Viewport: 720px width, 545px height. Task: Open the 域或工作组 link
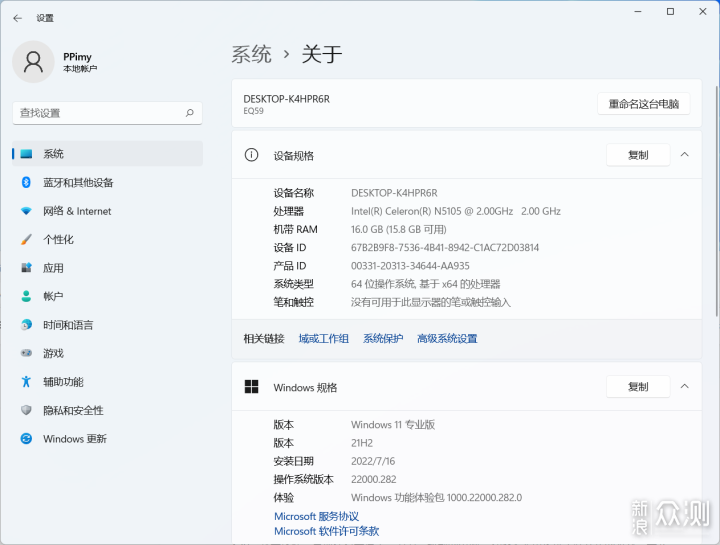[323, 339]
